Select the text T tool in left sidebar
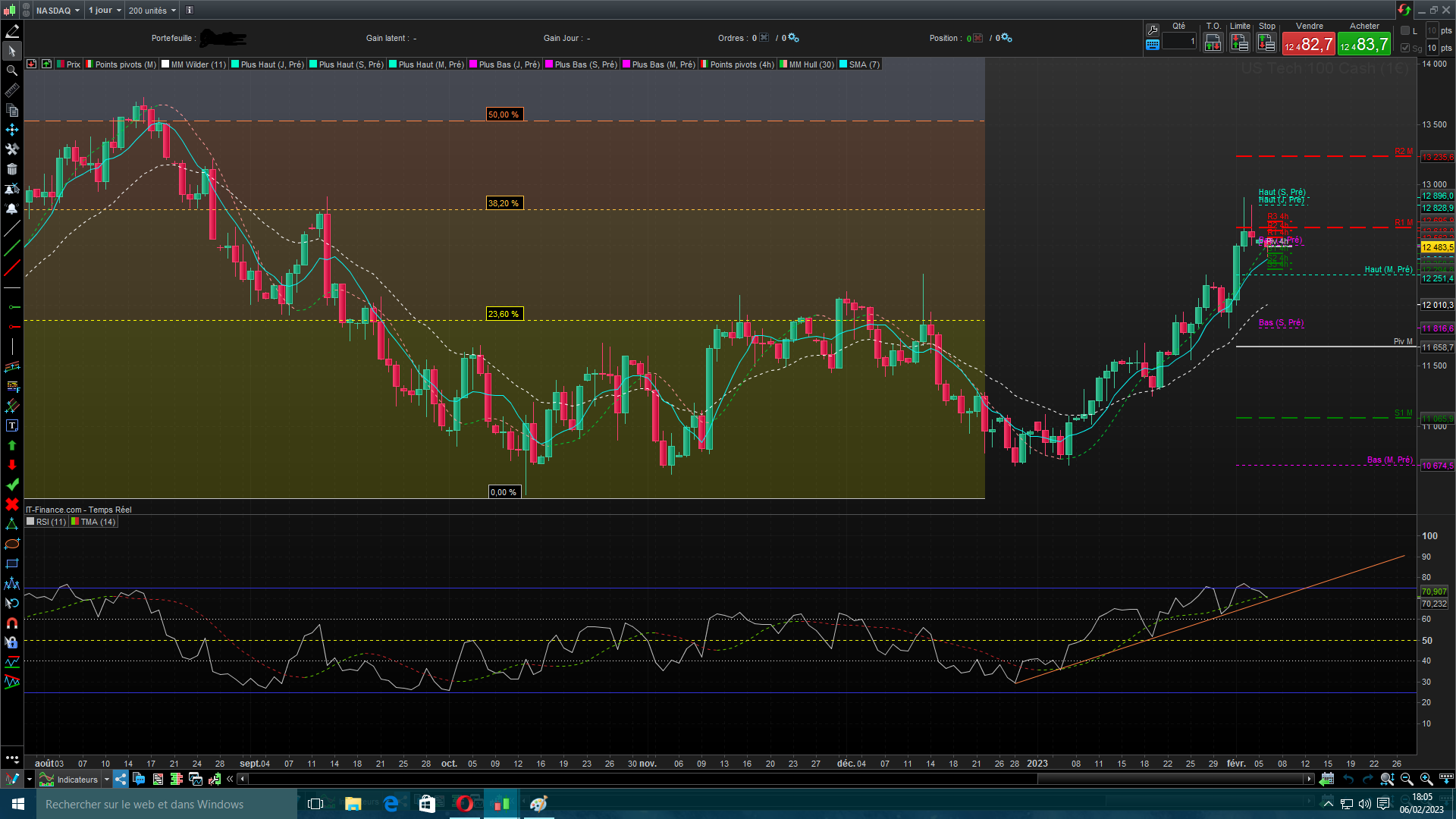Screen dimensions: 1456x819 12,425
